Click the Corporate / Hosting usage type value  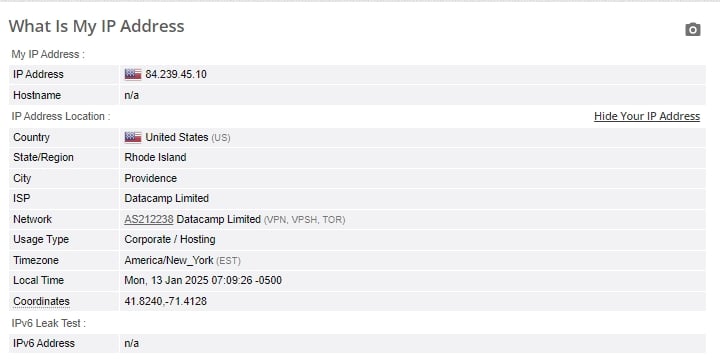pyautogui.click(x=169, y=239)
